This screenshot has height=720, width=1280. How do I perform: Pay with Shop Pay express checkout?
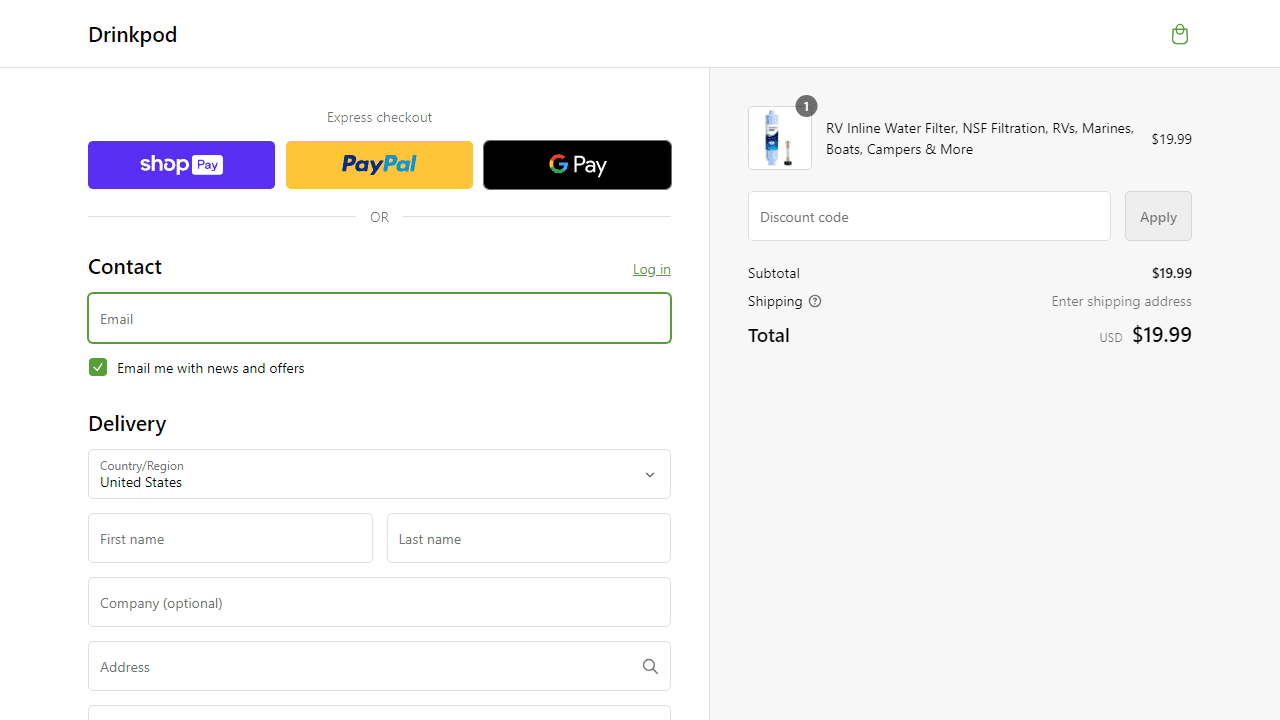[x=181, y=165]
